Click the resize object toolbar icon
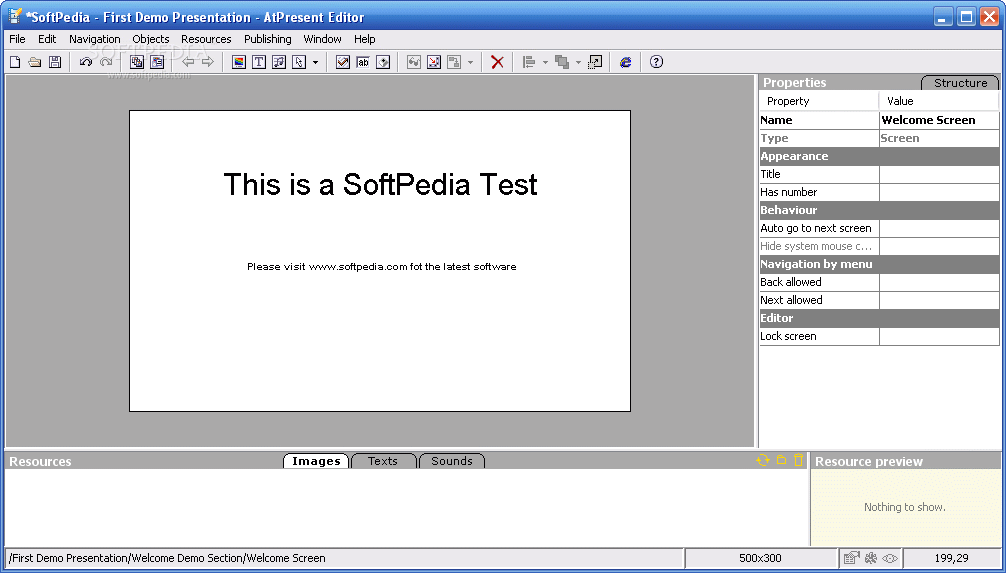Screen dimensions: 1006x573 pos(595,62)
